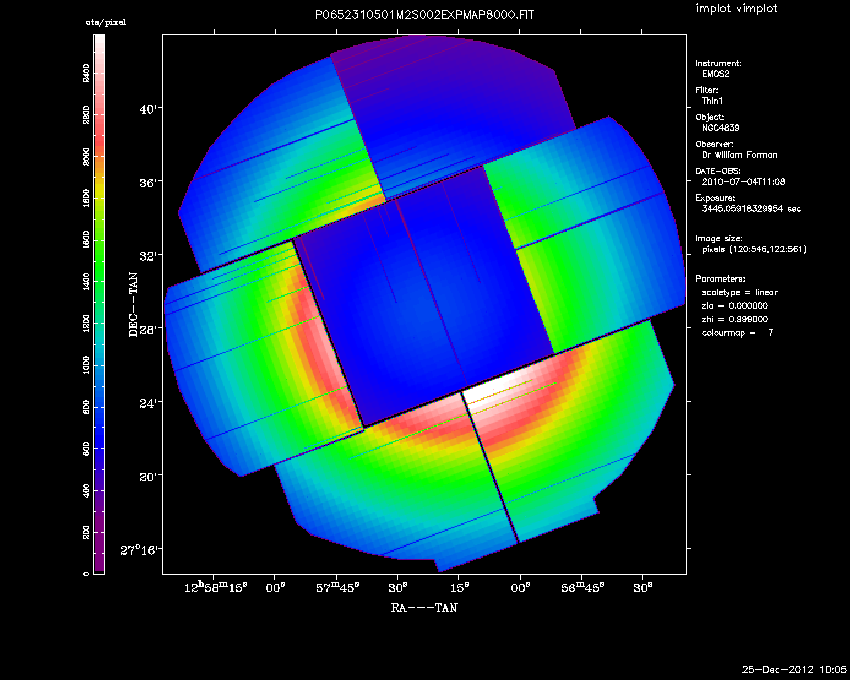Click the DEC--TAN axis label
Image resolution: width=850 pixels, height=680 pixels.
point(133,305)
